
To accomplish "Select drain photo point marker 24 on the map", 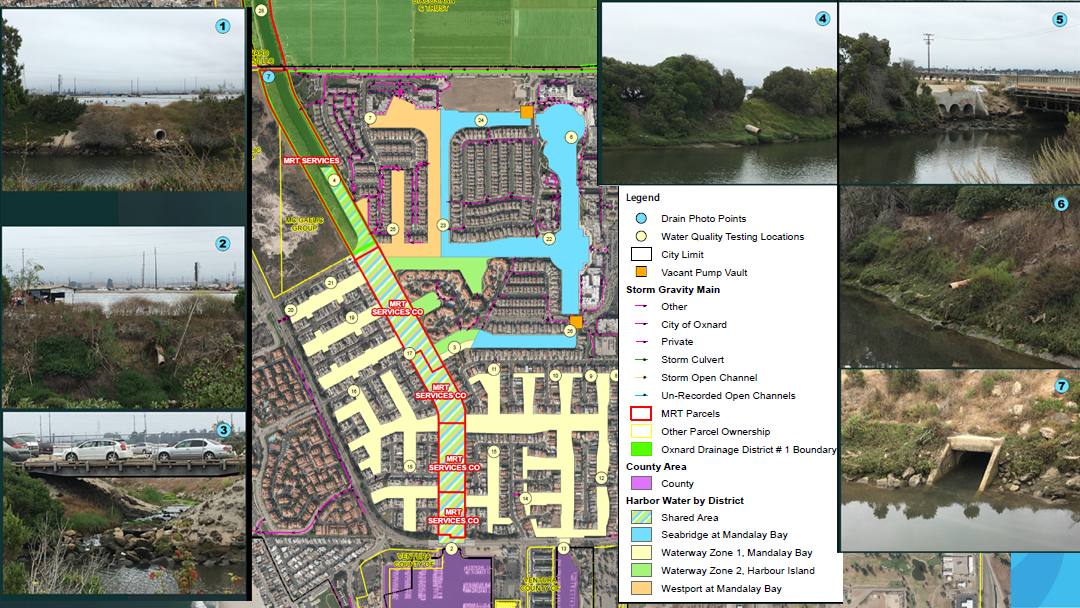I will [482, 118].
